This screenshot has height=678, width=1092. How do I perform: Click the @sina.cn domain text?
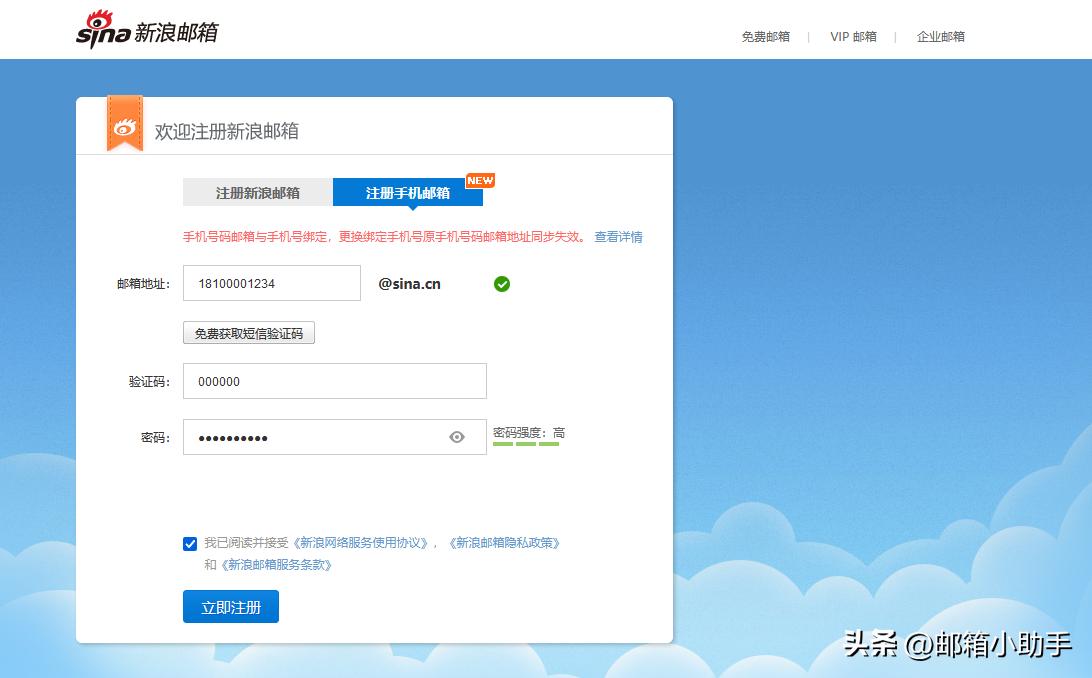tap(410, 284)
